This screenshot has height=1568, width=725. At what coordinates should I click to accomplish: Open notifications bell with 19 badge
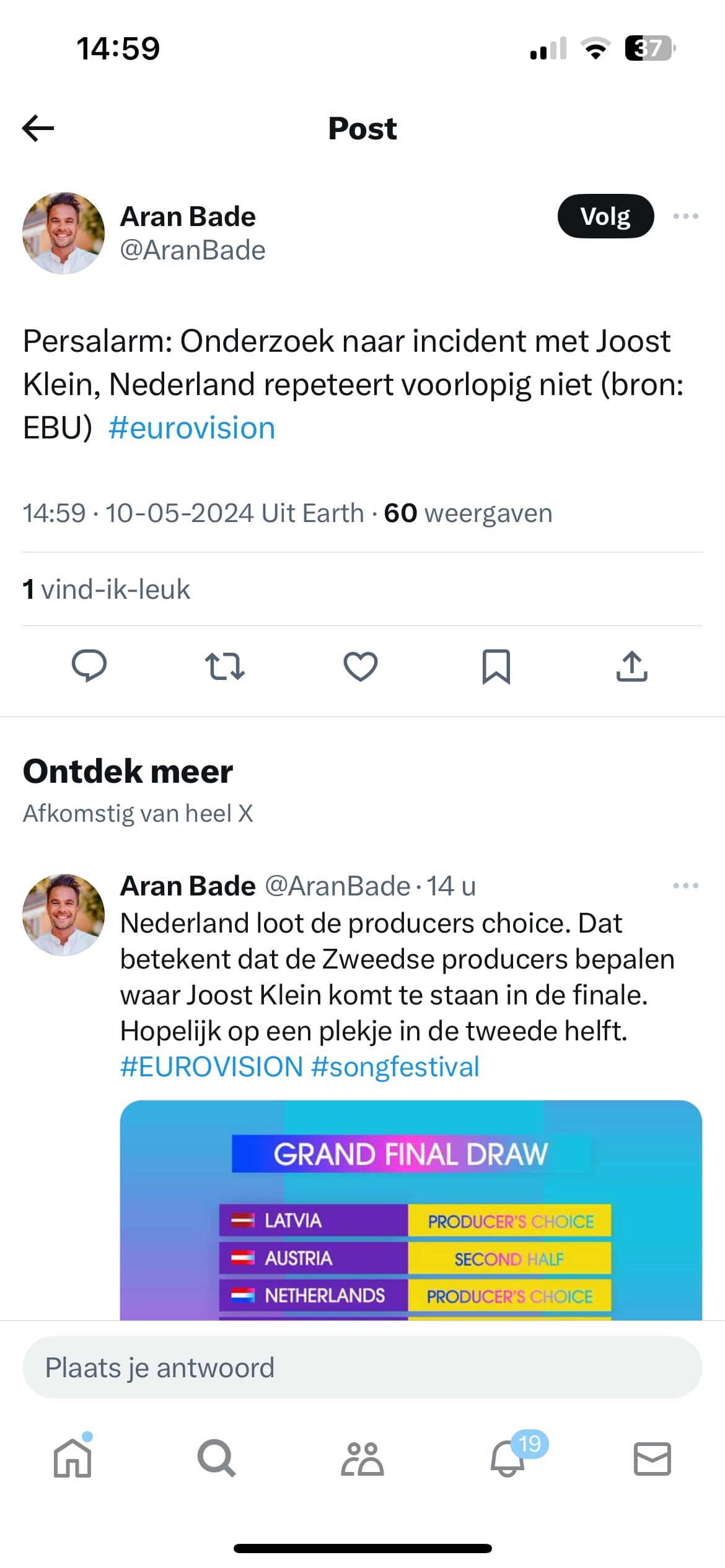coord(508,1458)
